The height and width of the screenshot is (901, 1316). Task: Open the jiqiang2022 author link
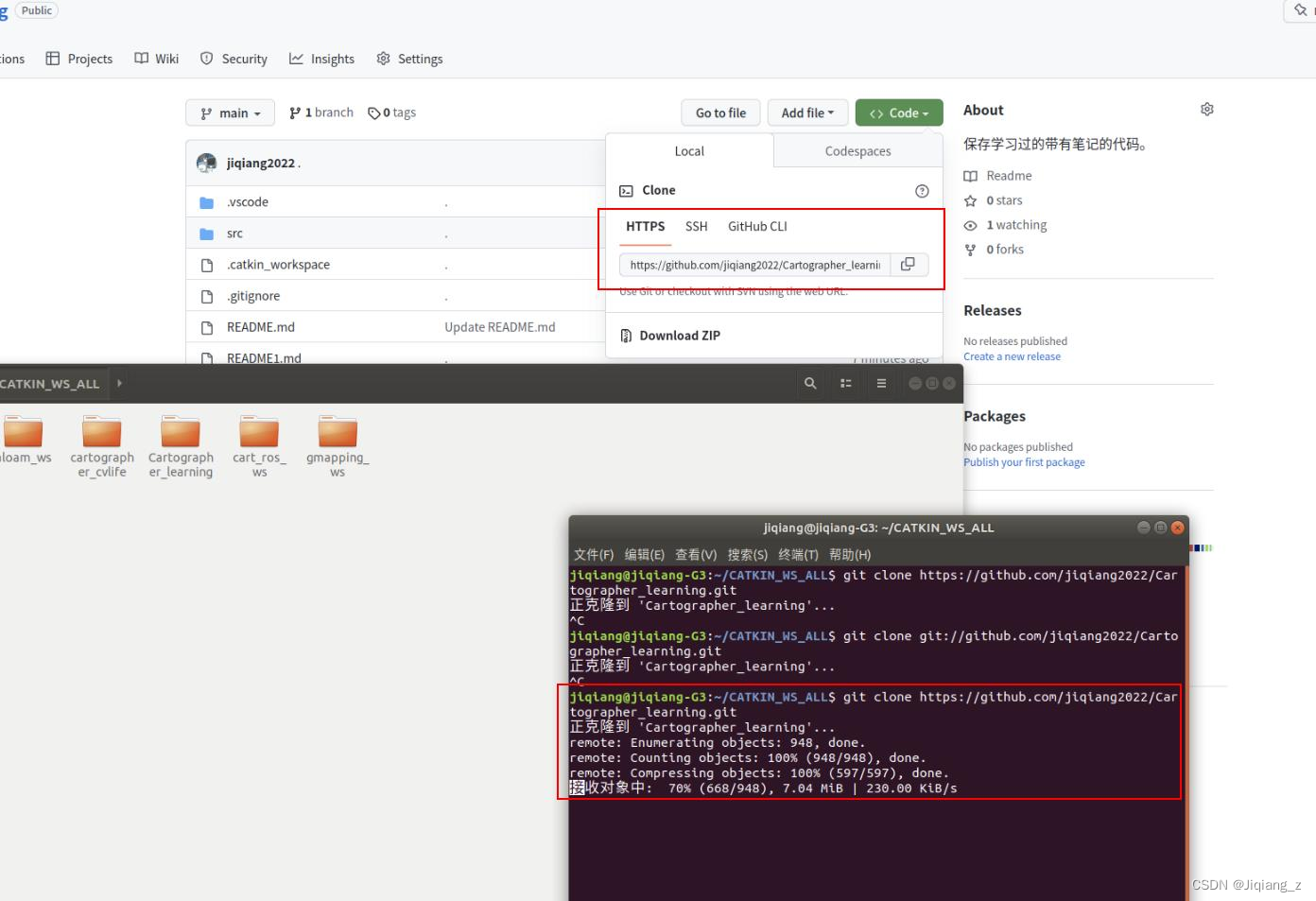[x=261, y=163]
